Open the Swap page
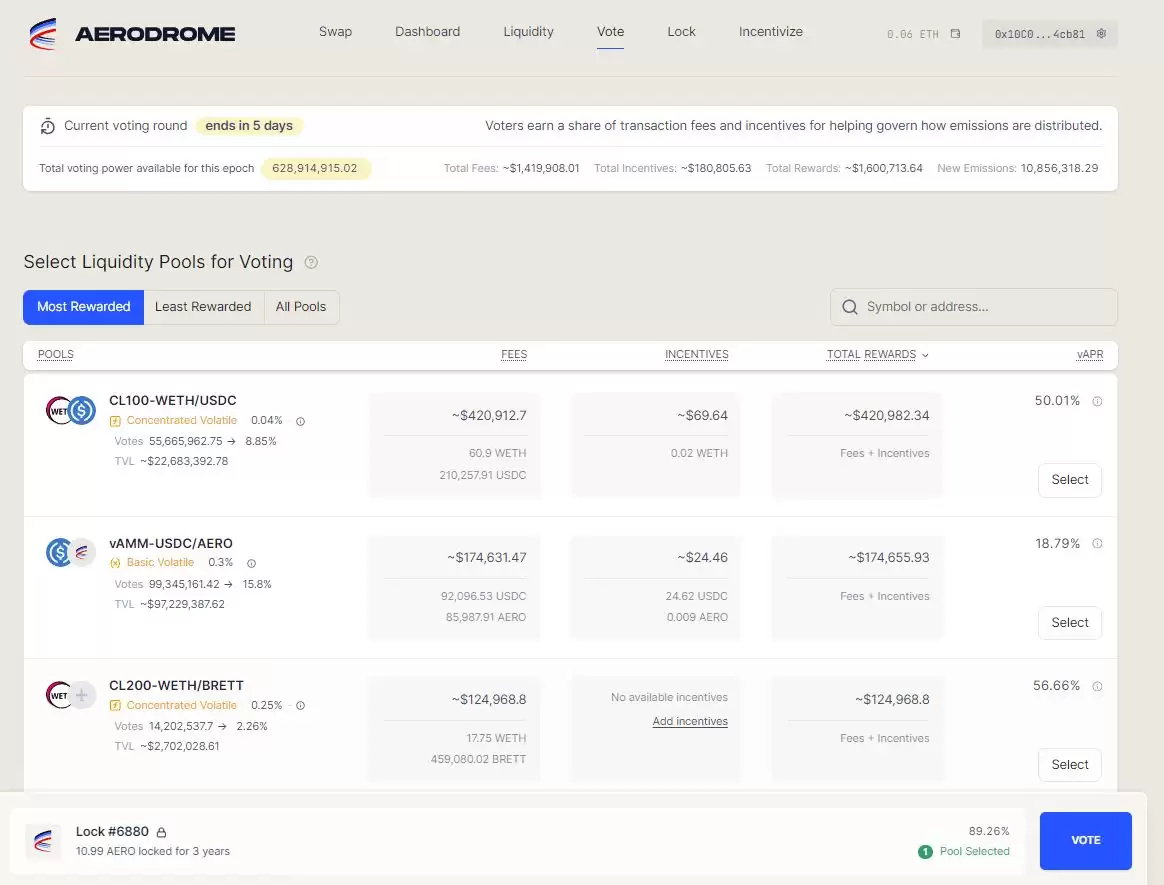Image resolution: width=1164 pixels, height=885 pixels. pyautogui.click(x=335, y=31)
